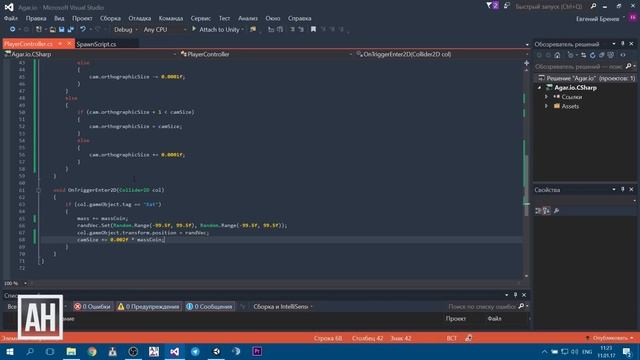640x360 pixels.
Task: Open the Any CPU platform dropdown
Action: 165,29
